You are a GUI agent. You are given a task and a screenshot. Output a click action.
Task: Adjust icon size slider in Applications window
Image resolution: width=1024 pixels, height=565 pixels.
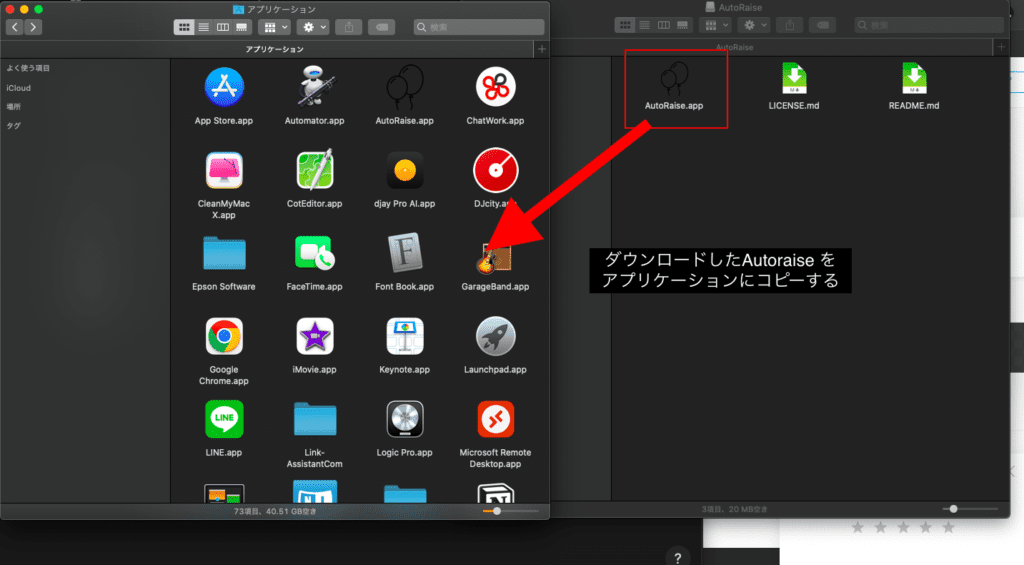[496, 511]
